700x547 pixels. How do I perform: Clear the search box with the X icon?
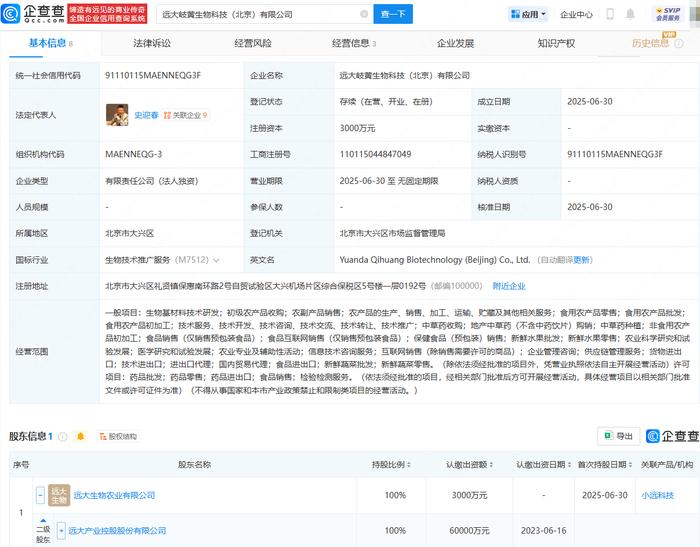click(364, 14)
